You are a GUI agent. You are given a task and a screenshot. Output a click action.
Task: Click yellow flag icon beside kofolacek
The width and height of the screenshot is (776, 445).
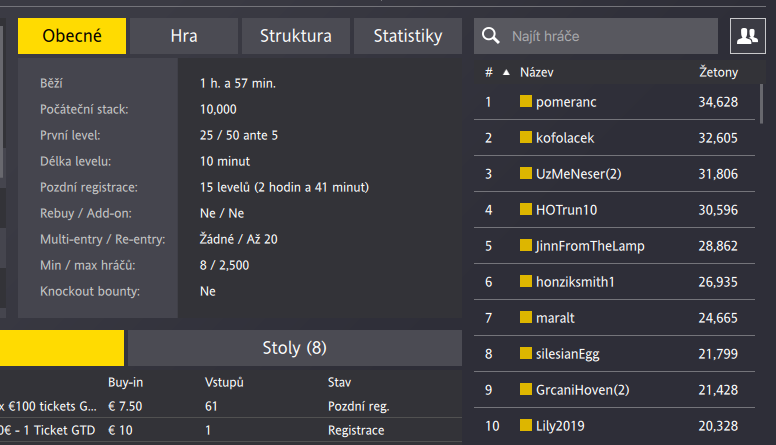pyautogui.click(x=526, y=137)
